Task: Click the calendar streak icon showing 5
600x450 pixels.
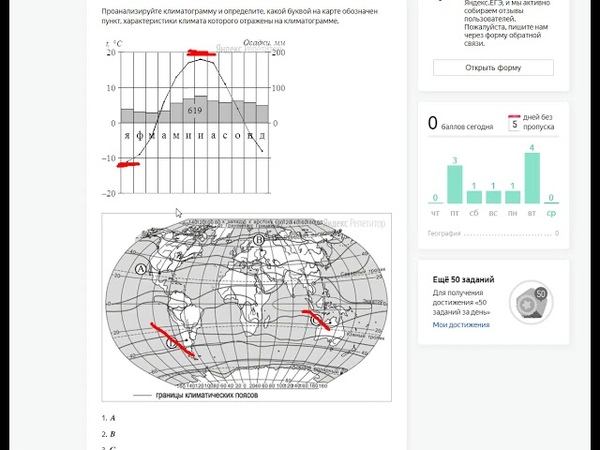Action: [514, 123]
